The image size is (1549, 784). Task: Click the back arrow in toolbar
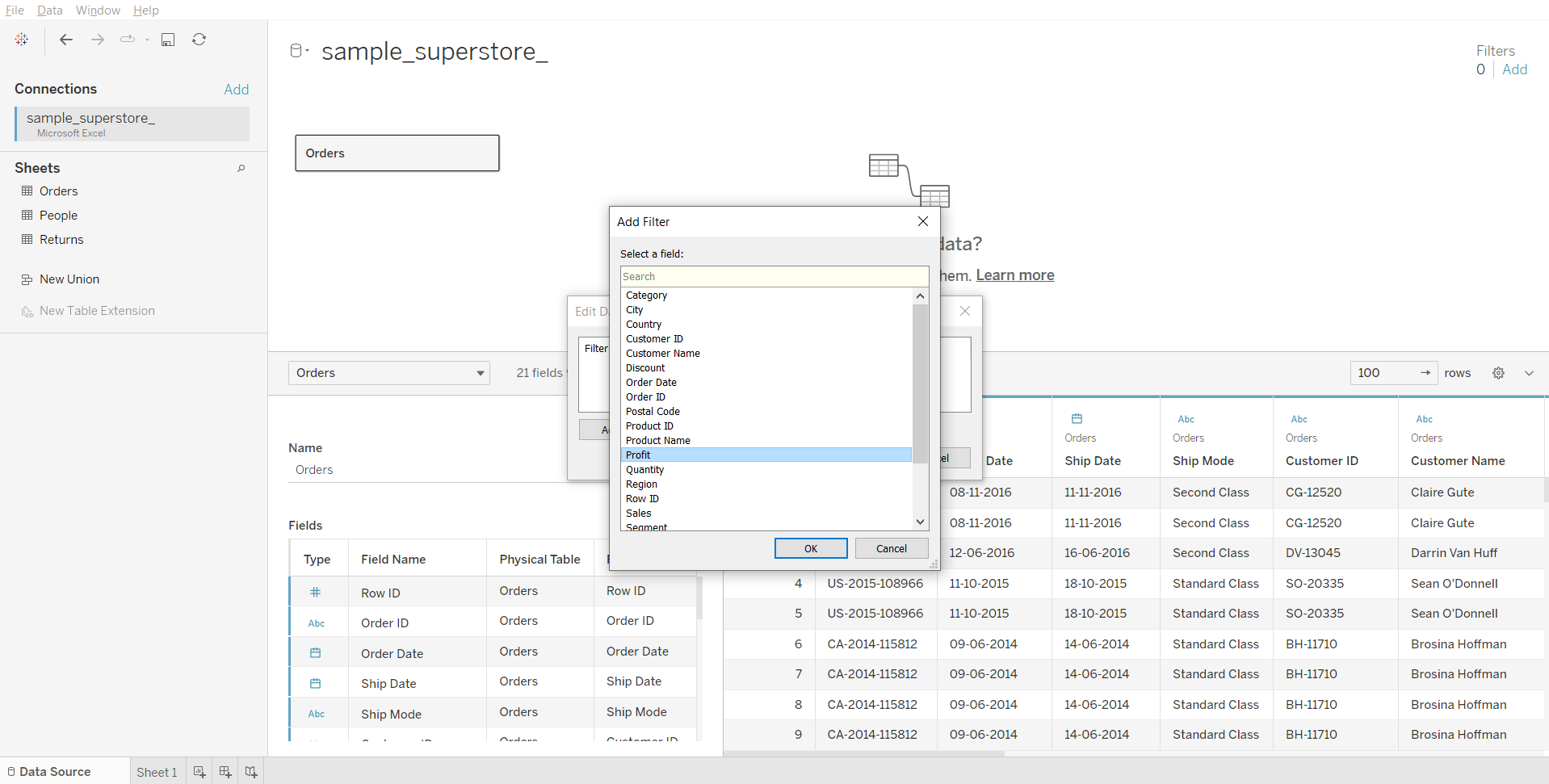(66, 40)
